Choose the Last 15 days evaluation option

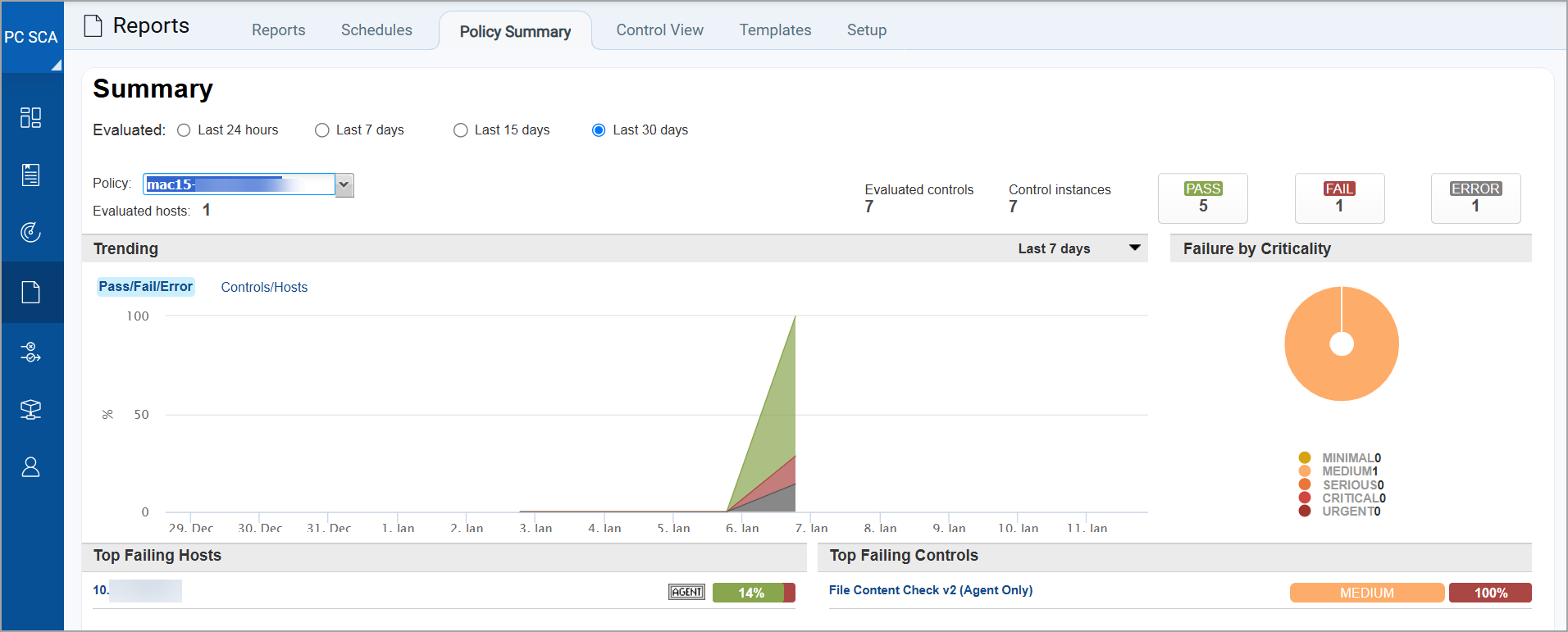coord(461,130)
